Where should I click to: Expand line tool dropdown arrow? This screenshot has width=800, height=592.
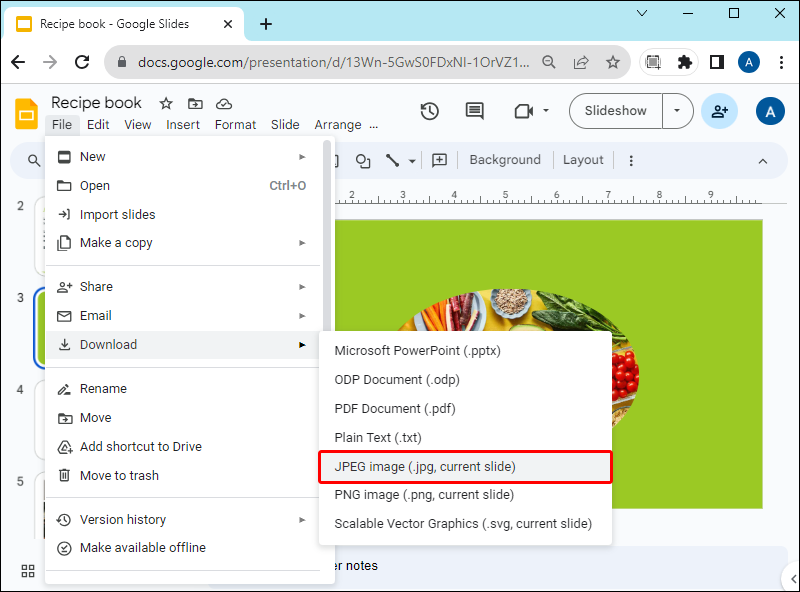point(412,161)
